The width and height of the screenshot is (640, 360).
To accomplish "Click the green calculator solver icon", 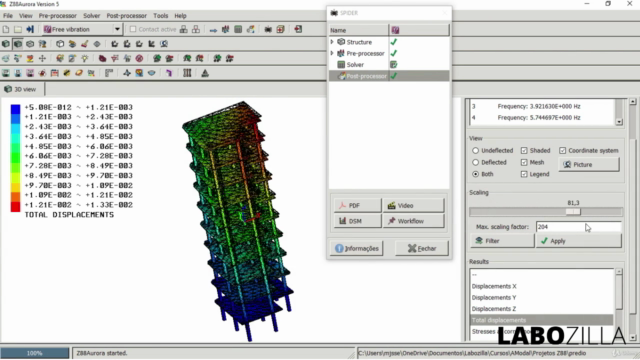I will [238, 29].
